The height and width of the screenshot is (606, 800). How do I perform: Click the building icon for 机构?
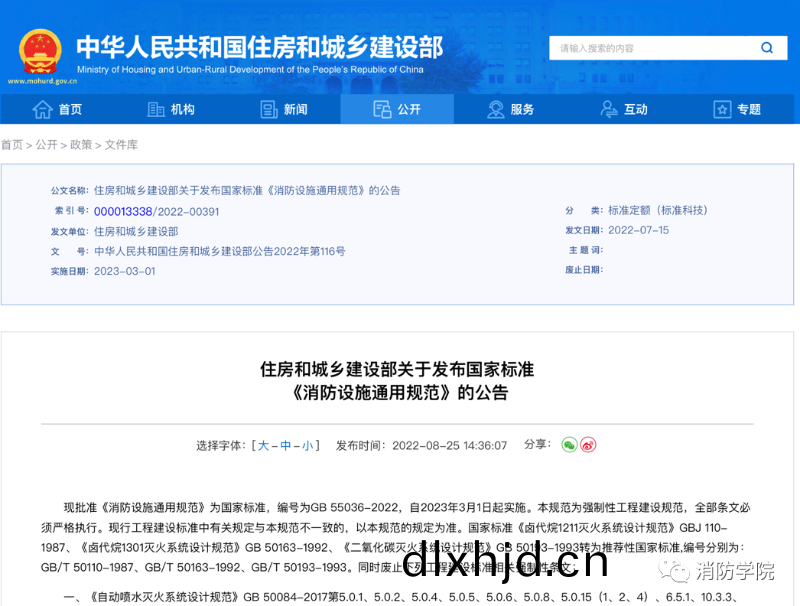(156, 109)
